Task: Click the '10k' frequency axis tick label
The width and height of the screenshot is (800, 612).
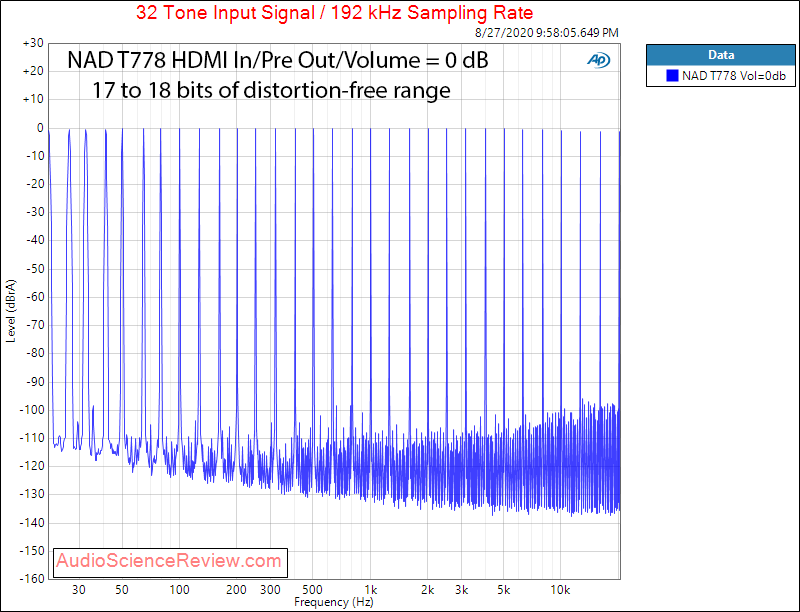Action: [560, 590]
